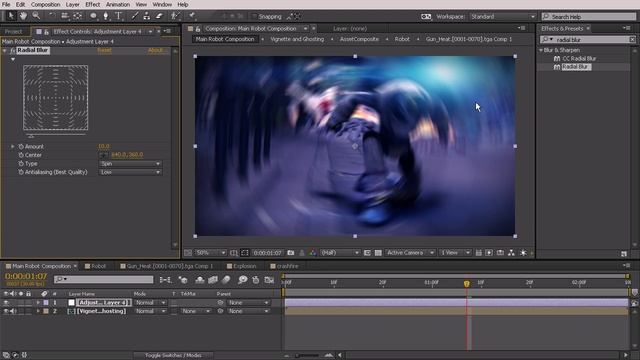This screenshot has width=640, height=360.
Task: Toggle hide shy layers icon
Action: pyautogui.click(x=200, y=280)
